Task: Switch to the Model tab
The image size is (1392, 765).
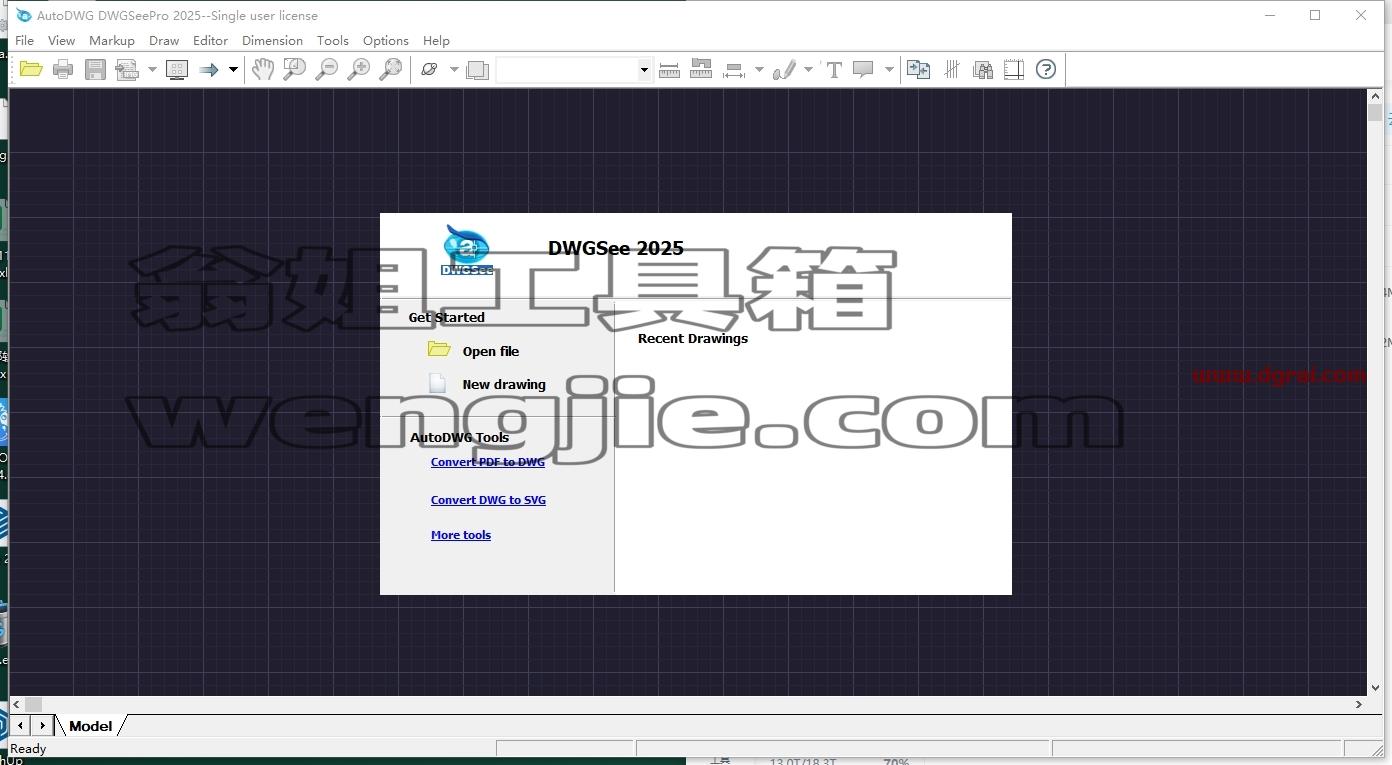Action: [x=90, y=726]
